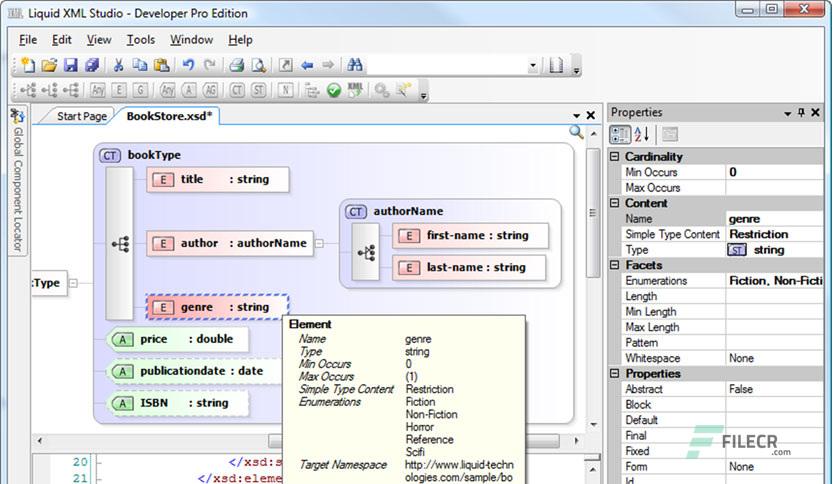
Task: Open the View menu
Action: (99, 39)
